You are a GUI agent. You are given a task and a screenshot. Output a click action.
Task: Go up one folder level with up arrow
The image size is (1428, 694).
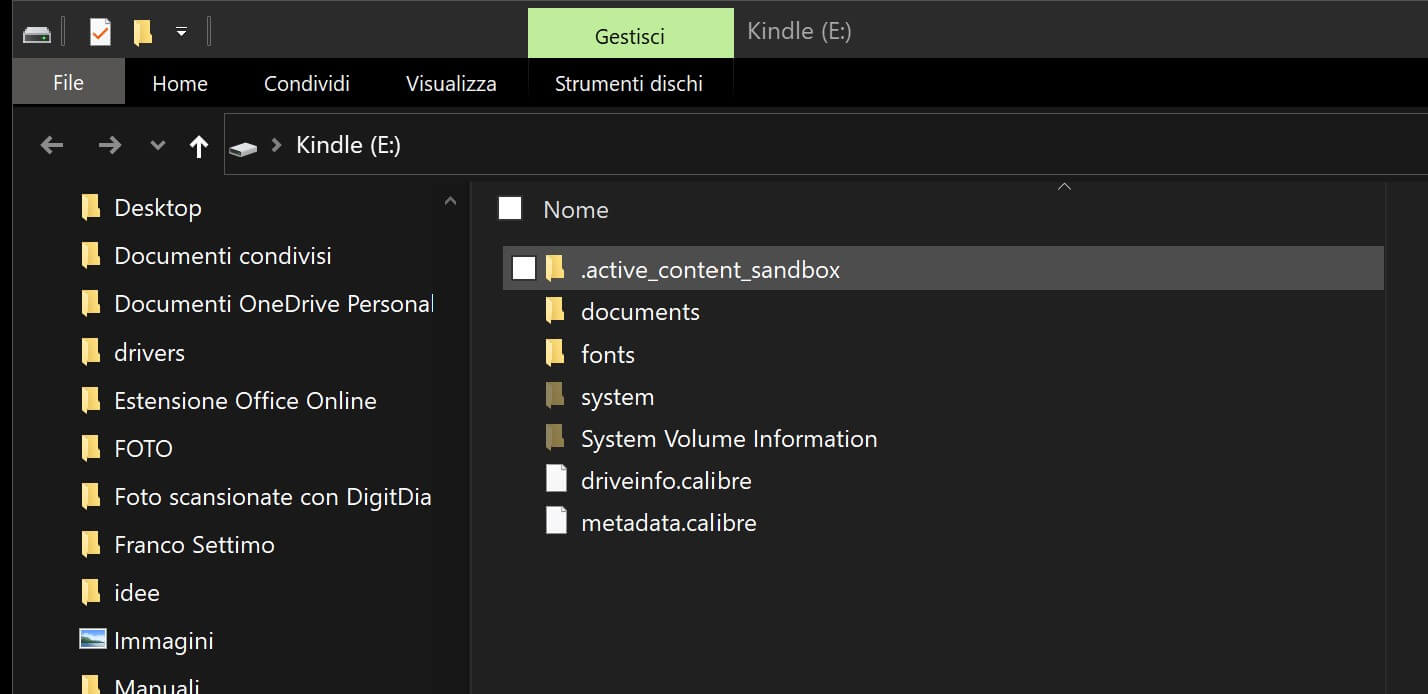[x=199, y=146]
